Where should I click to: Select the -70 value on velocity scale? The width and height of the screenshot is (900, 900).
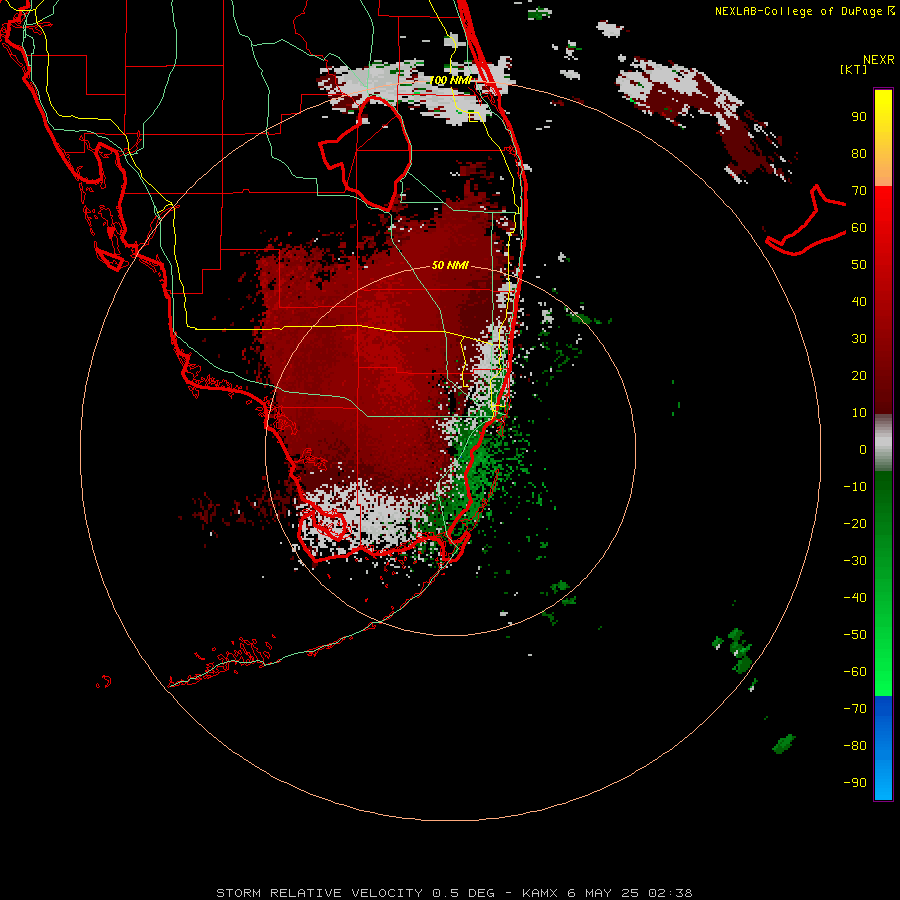point(855,709)
